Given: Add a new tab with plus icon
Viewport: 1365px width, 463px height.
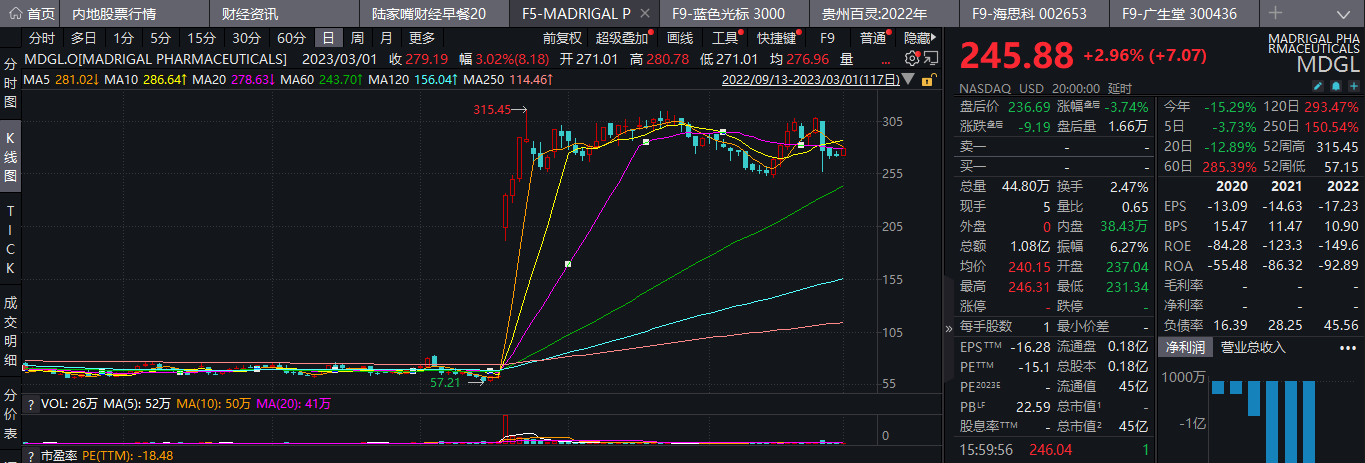Looking at the screenshot, I should coord(1275,13).
